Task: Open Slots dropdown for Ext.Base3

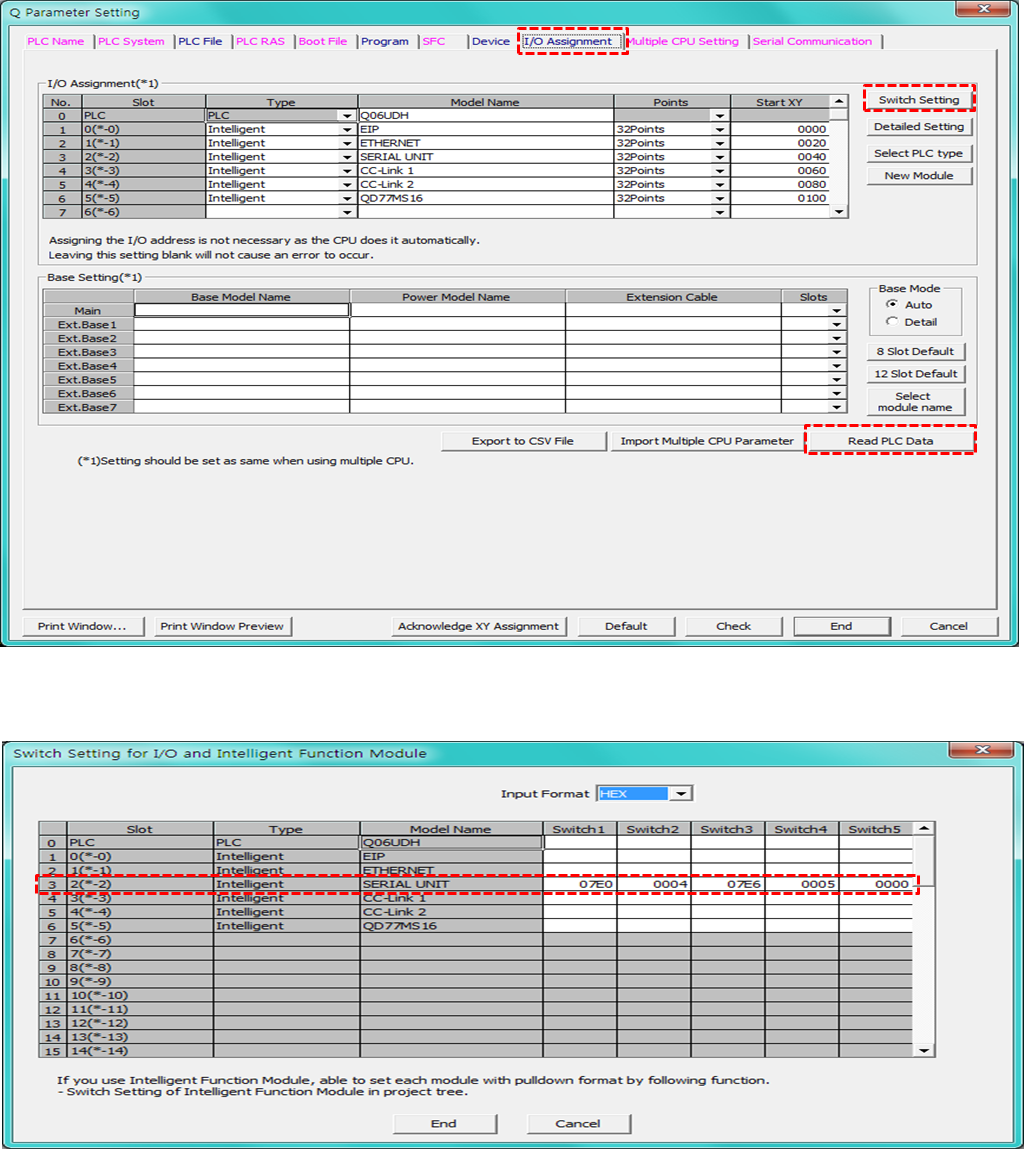Action: click(836, 352)
